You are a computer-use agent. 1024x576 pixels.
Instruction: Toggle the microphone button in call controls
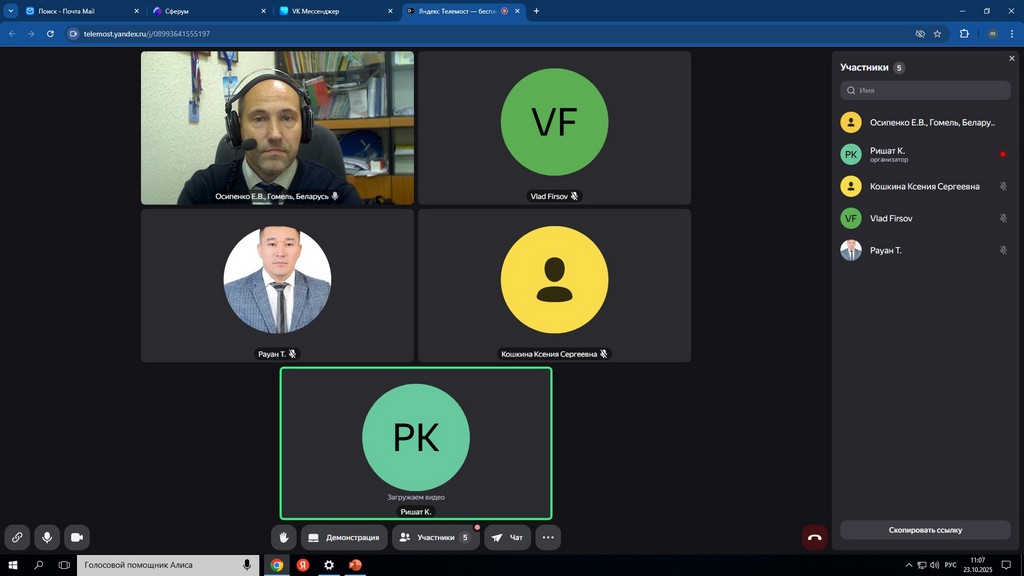click(47, 537)
